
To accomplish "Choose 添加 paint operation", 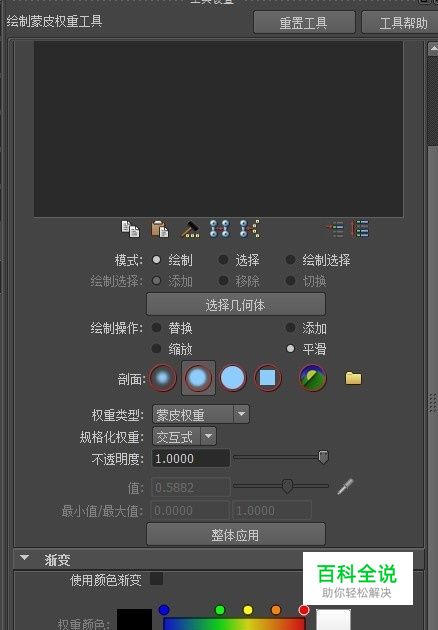I will click(290, 328).
